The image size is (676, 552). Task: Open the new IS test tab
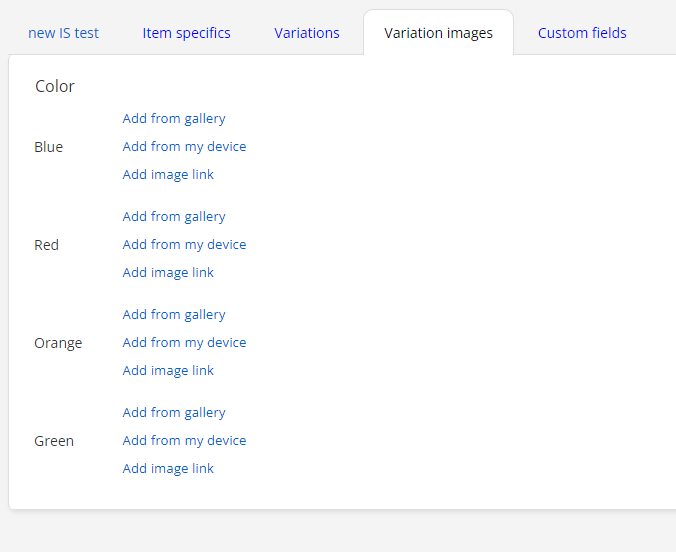pyautogui.click(x=63, y=33)
